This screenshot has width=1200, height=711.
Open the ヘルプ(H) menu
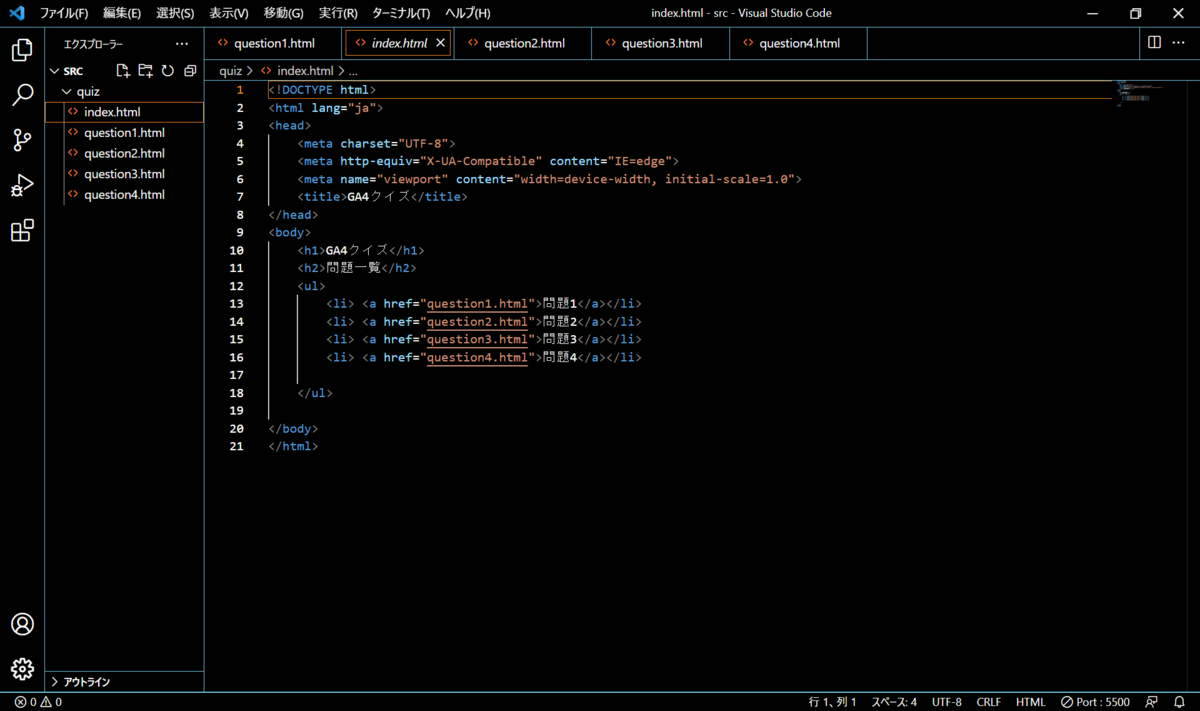(x=468, y=13)
